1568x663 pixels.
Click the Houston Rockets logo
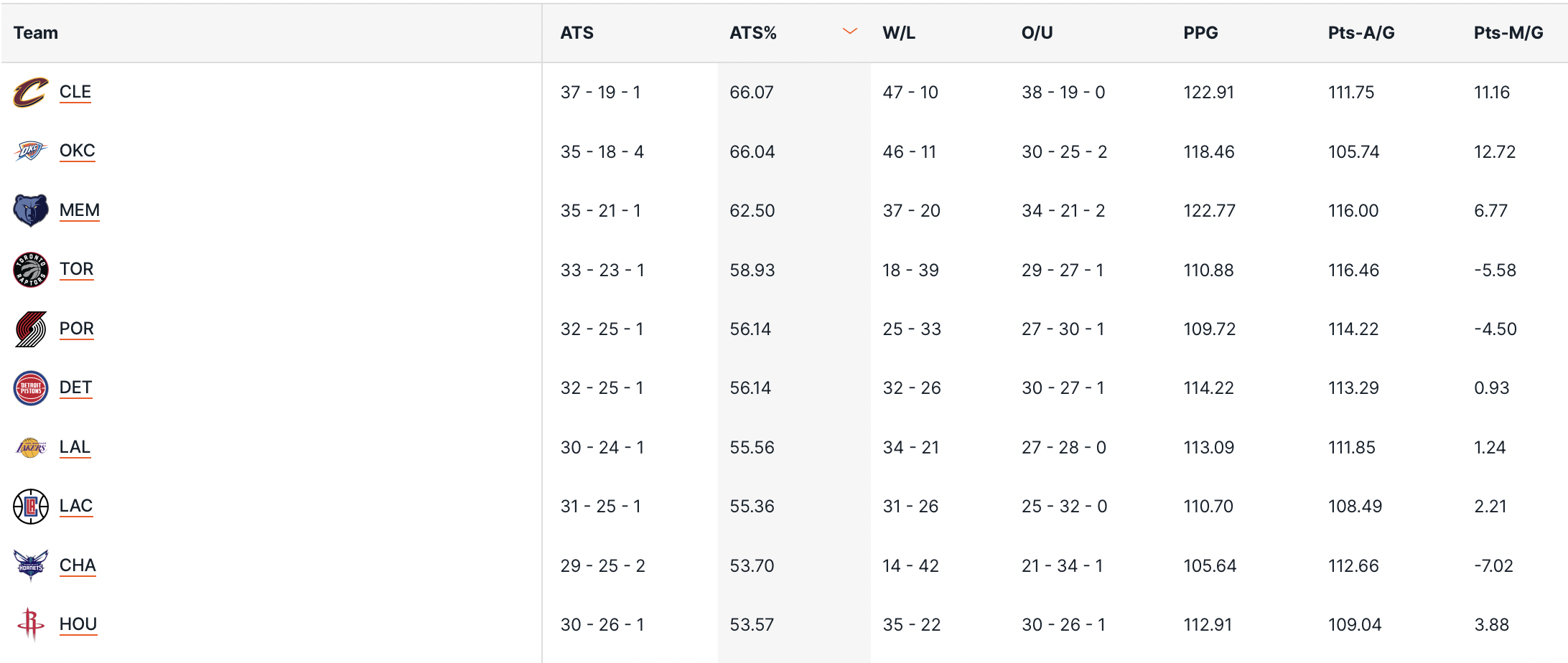pos(30,624)
